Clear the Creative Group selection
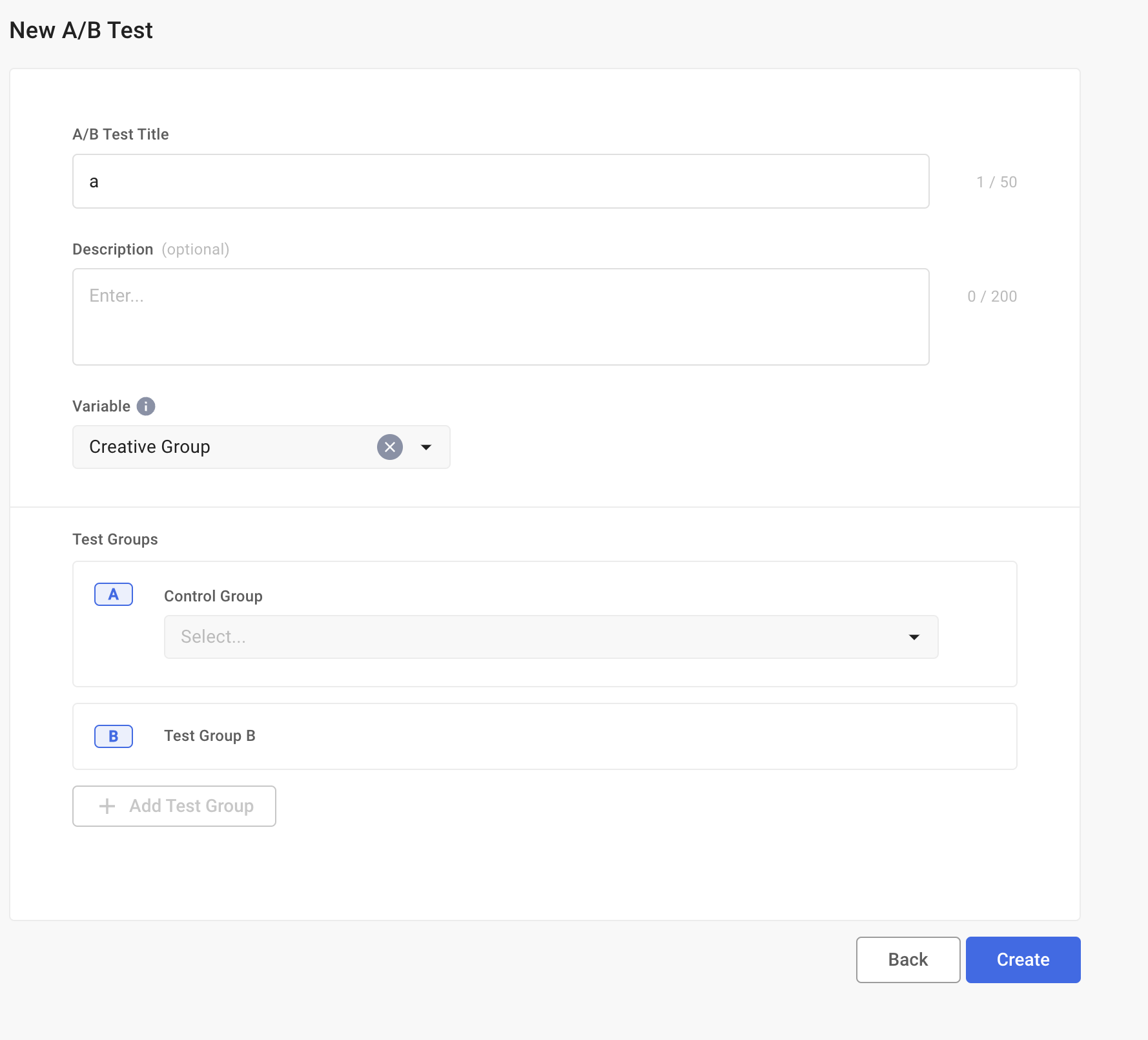The width and height of the screenshot is (1148, 1040). [390, 447]
